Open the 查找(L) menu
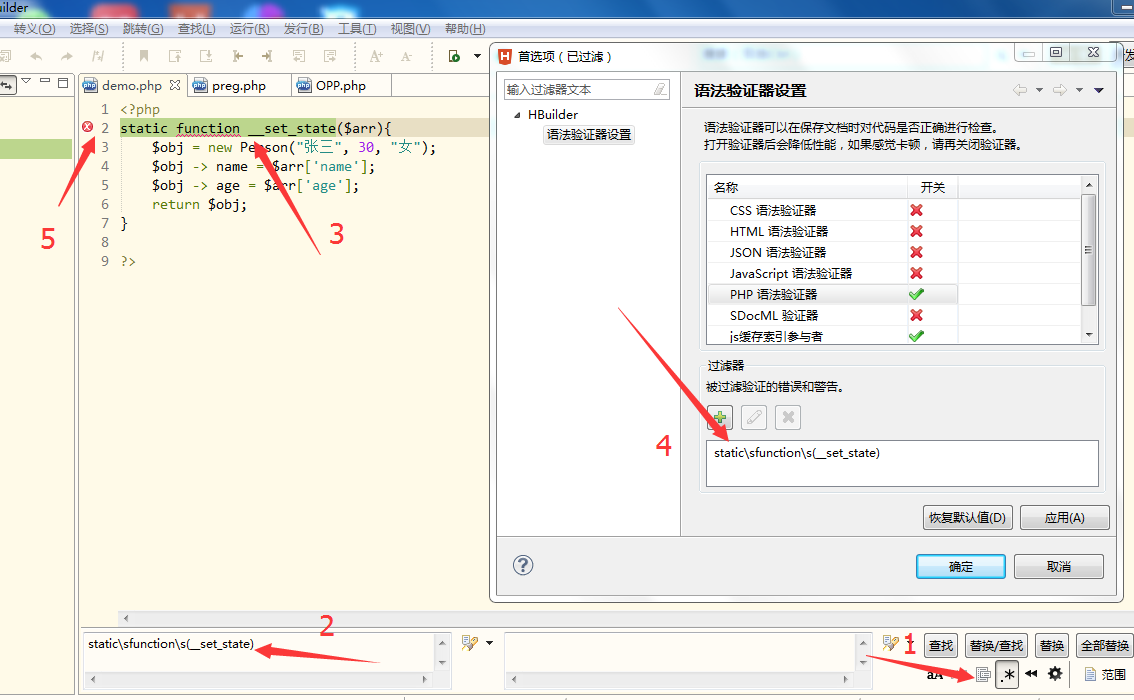 point(197,28)
